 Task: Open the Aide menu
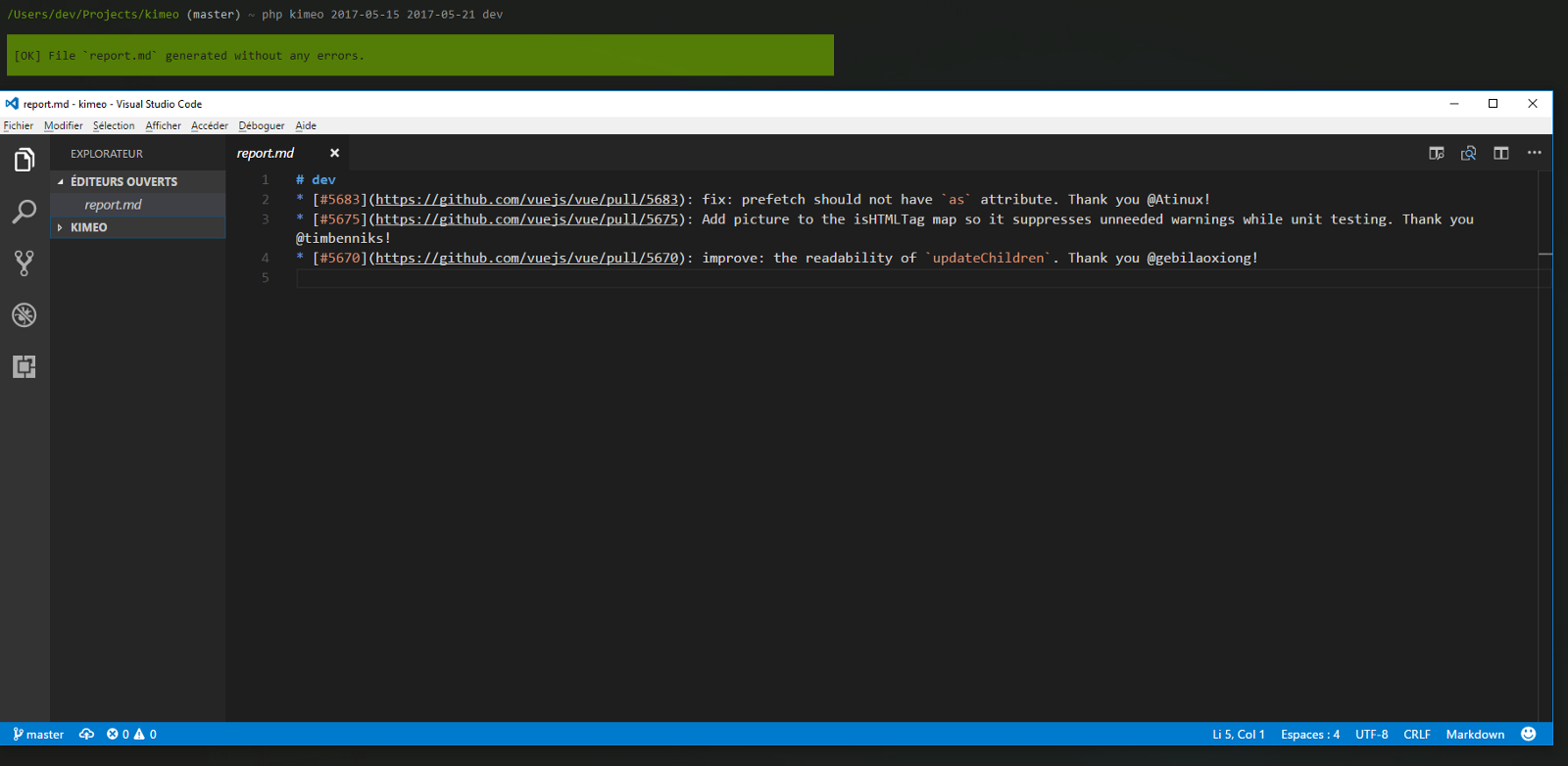coord(306,125)
